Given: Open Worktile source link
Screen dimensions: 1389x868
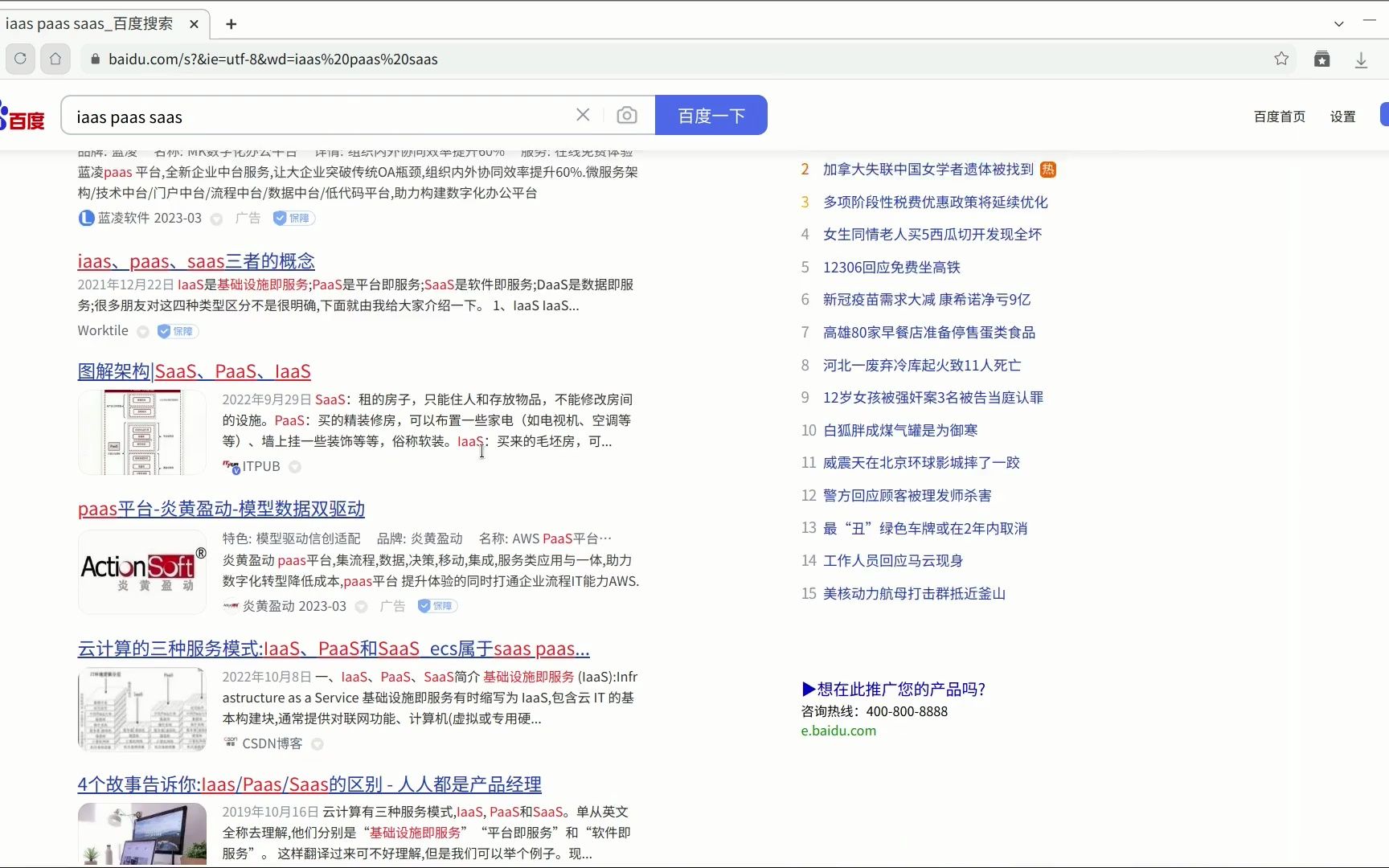Looking at the screenshot, I should [x=103, y=330].
